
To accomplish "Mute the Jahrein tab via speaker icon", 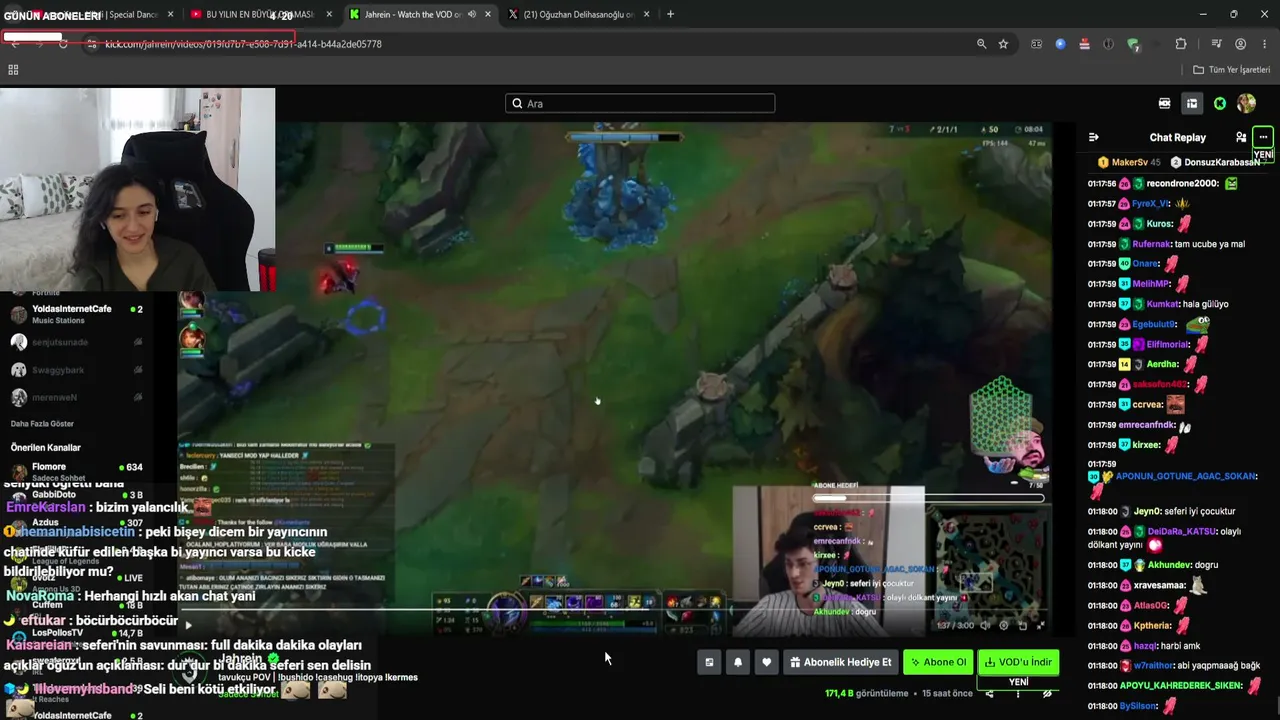I will [471, 14].
